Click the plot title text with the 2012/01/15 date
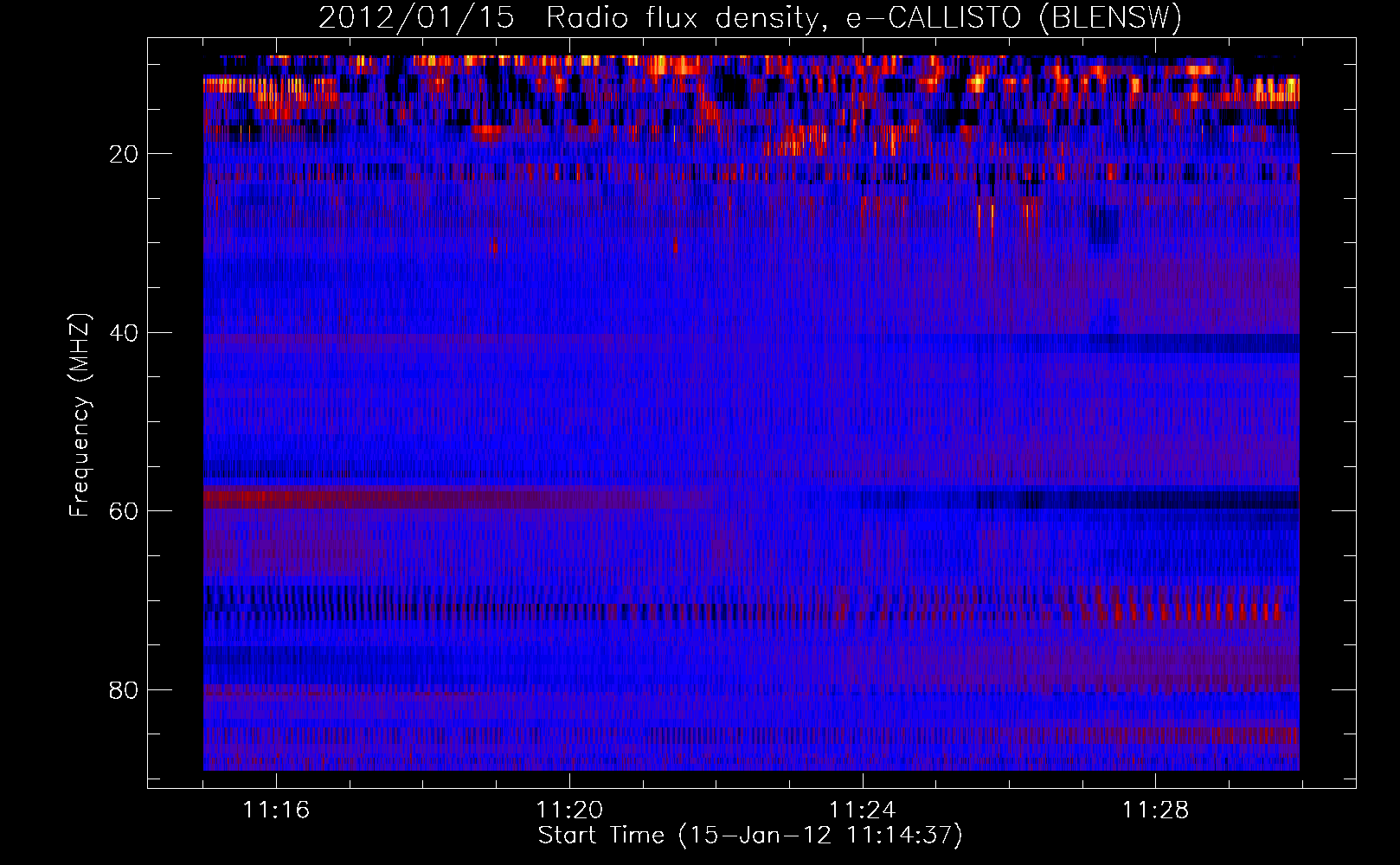The height and width of the screenshot is (865, 1400). pos(750,18)
